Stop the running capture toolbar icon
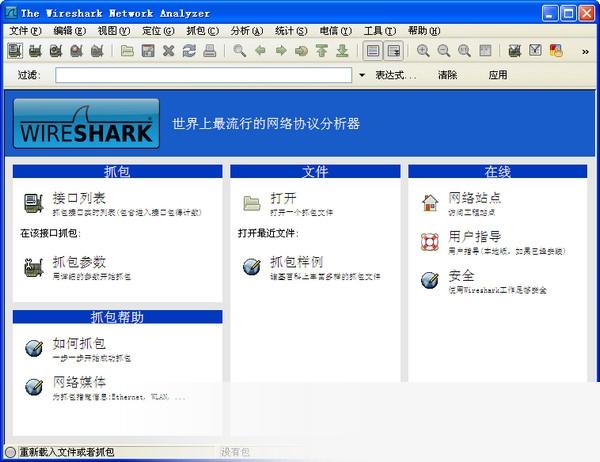This screenshot has height=462, width=600. 77,51
